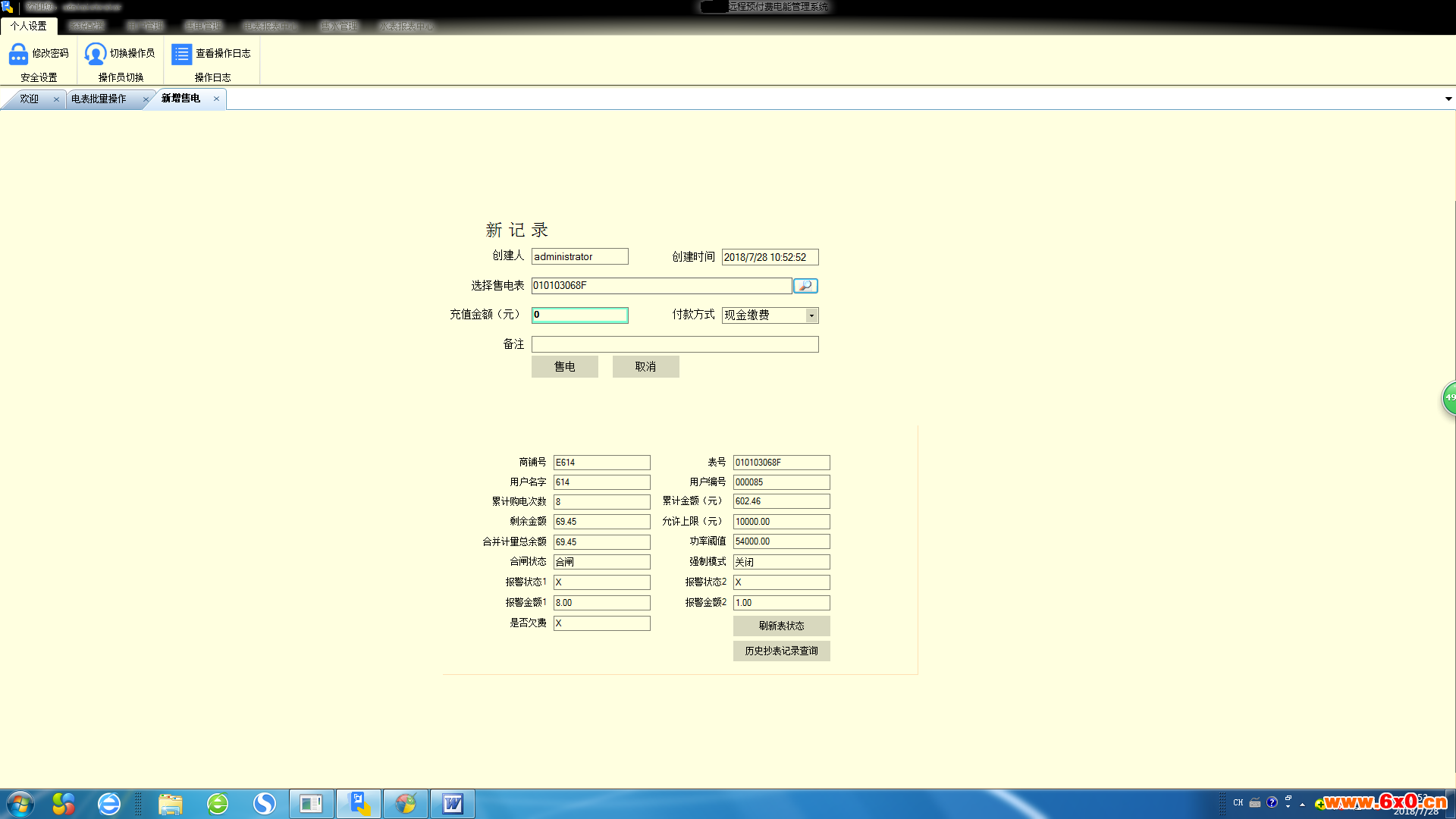Show hidden tray icons arrow
This screenshot has width=1456, height=819.
(1303, 804)
